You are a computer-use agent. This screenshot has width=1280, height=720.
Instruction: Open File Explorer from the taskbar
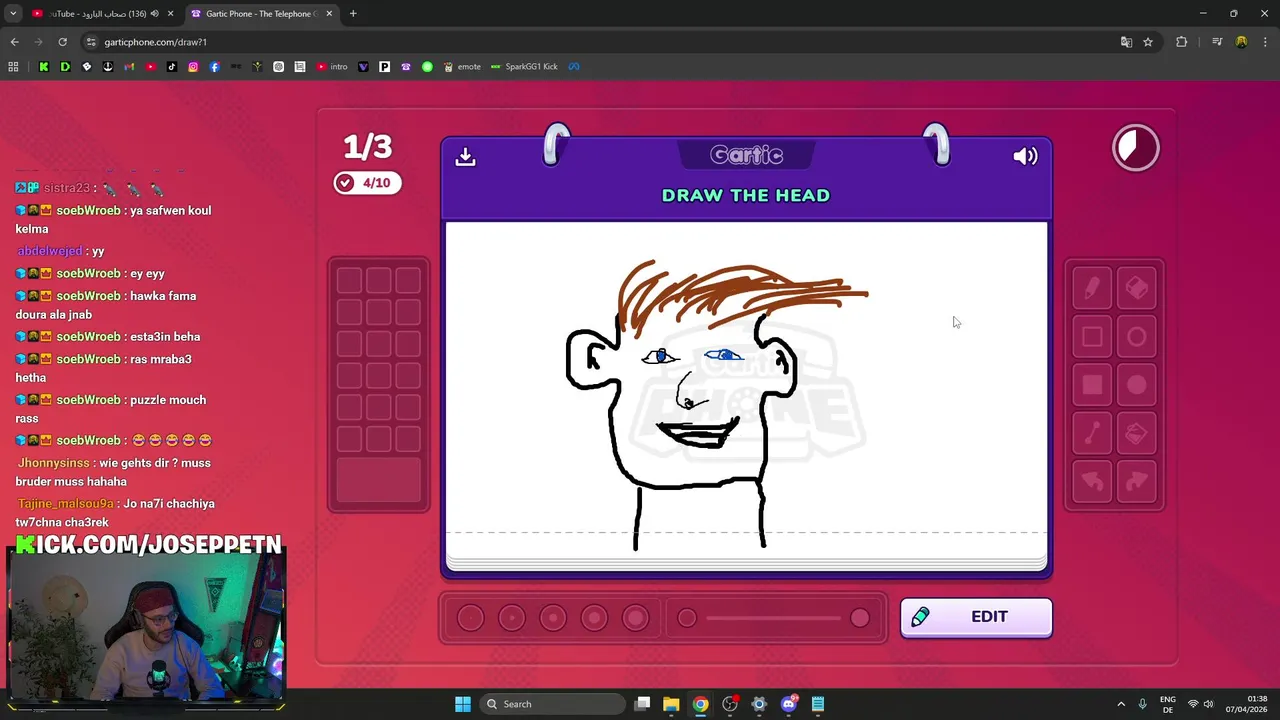coord(671,704)
